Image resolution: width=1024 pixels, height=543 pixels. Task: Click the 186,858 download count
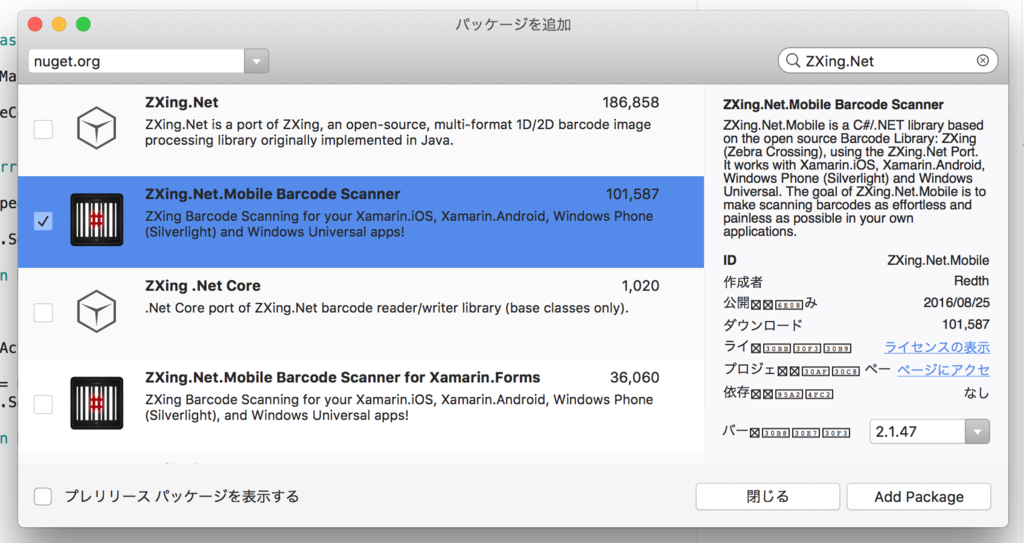point(630,103)
